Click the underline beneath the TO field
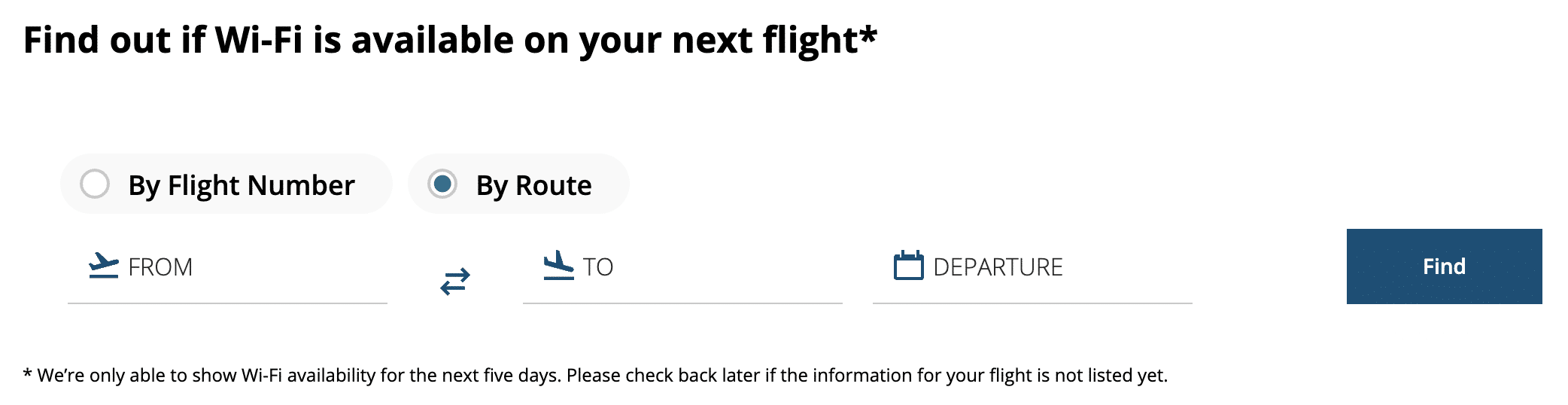Viewport: 1568px width, 405px height. click(682, 303)
